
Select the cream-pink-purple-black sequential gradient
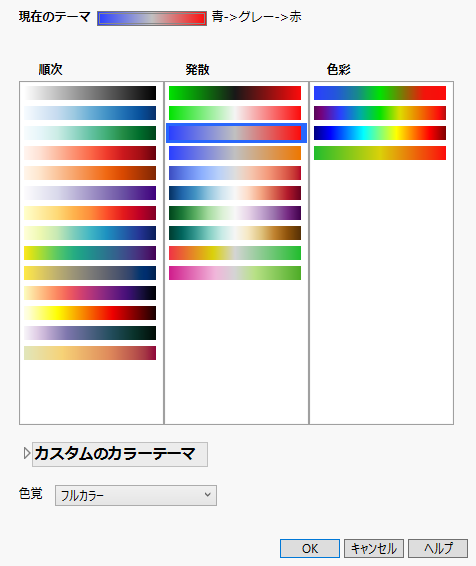(x=90, y=293)
